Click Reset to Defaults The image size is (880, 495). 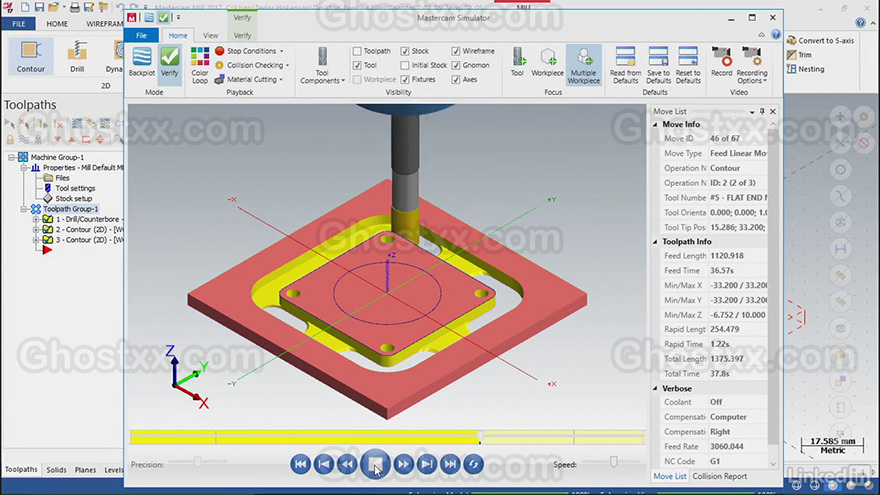(688, 65)
